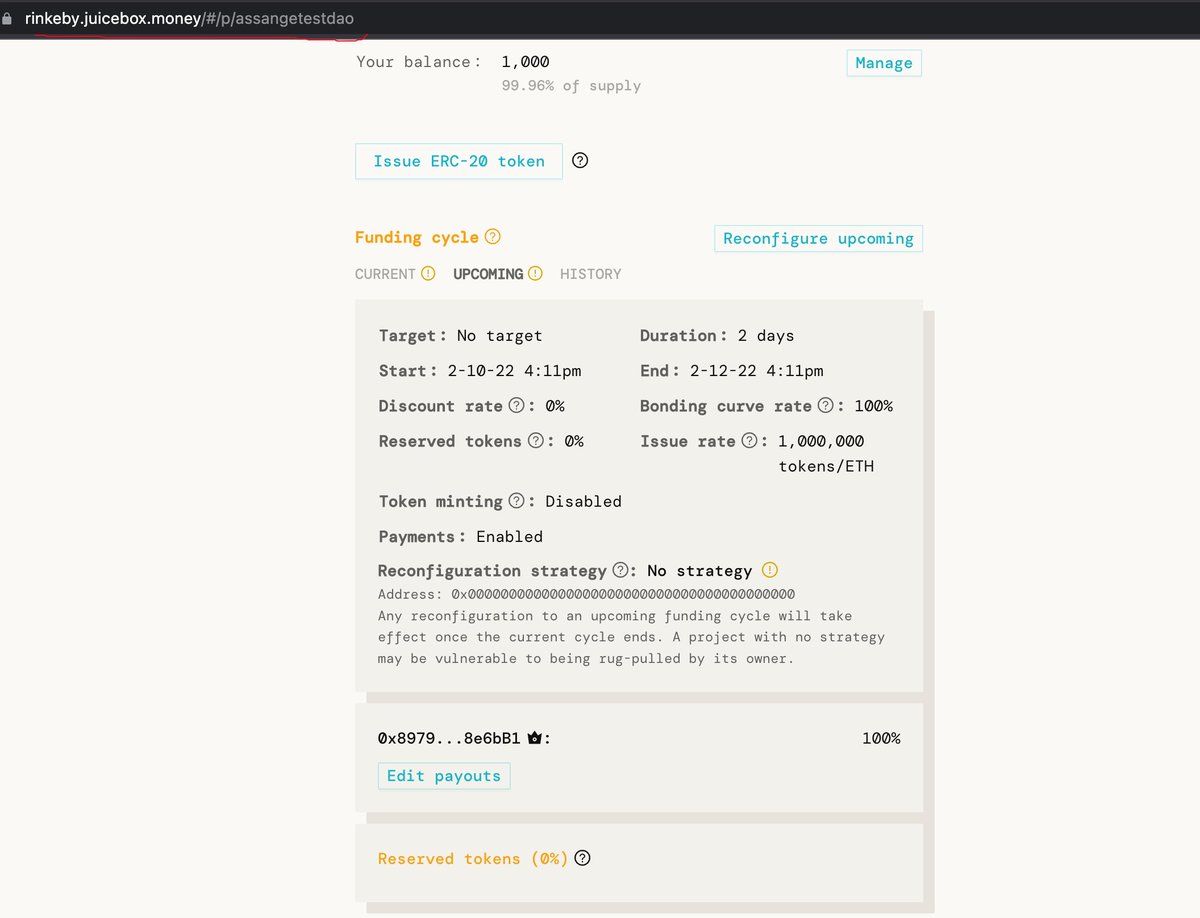1200x918 pixels.
Task: Click payout address 0x8979...8e6bB1
Action: click(x=449, y=739)
